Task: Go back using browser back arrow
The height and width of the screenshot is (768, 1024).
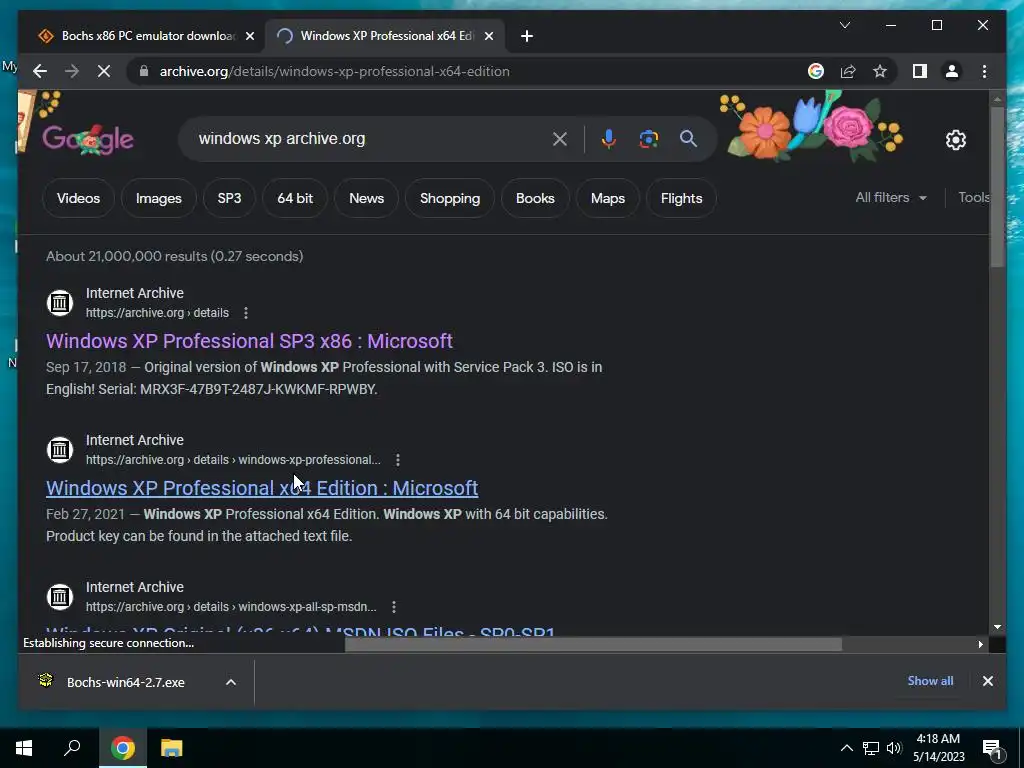Action: click(x=40, y=71)
